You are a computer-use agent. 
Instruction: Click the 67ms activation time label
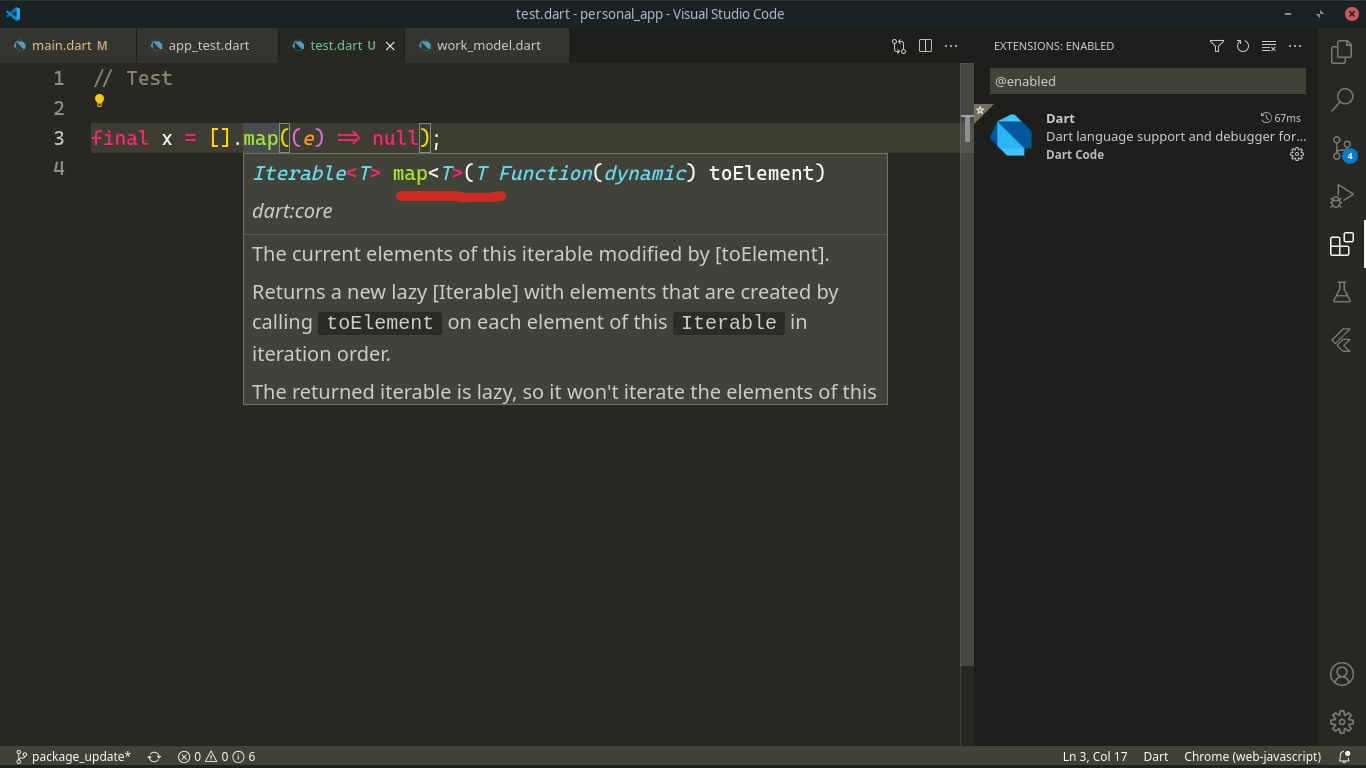[x=1281, y=118]
